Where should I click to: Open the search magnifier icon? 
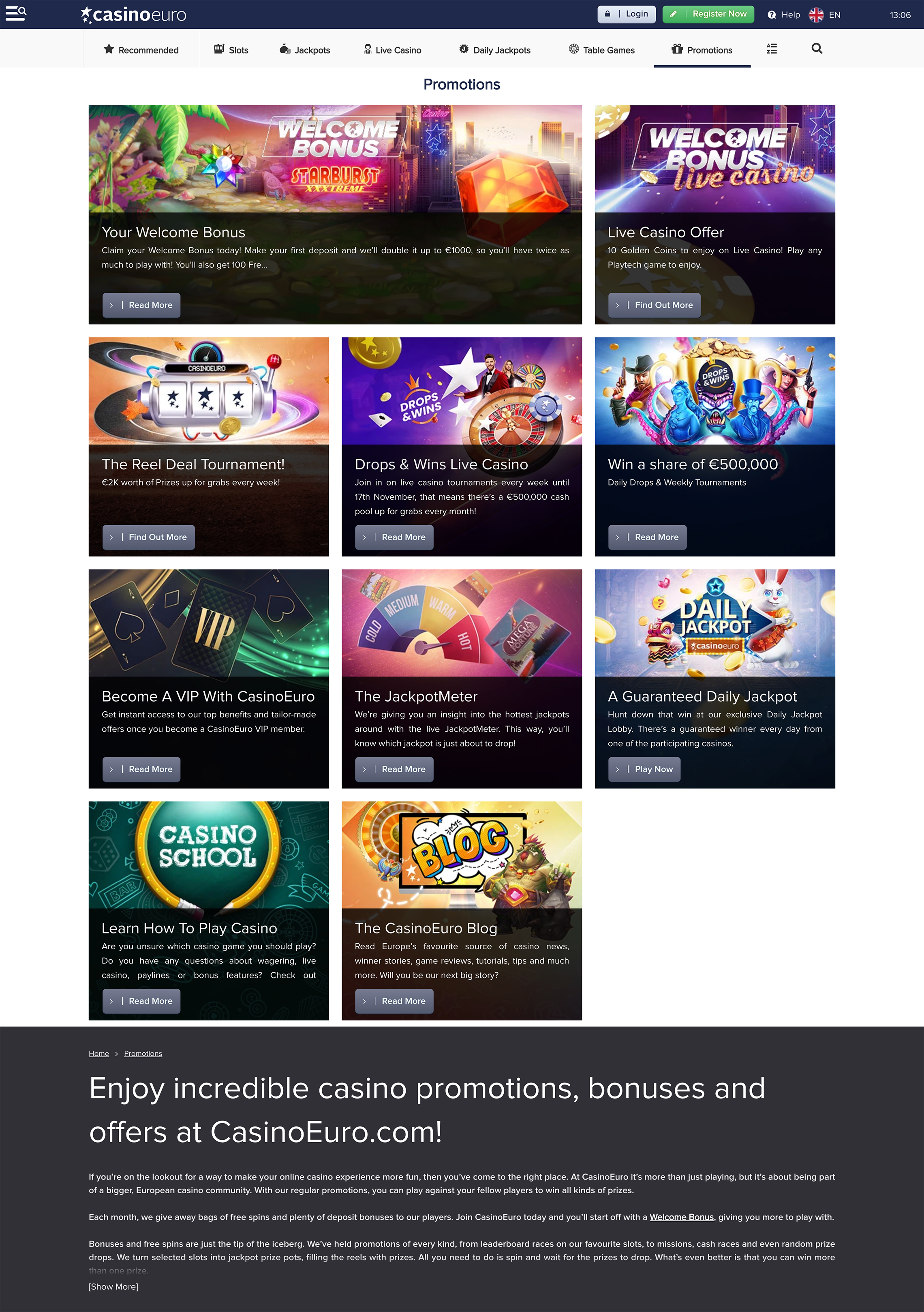coord(817,49)
